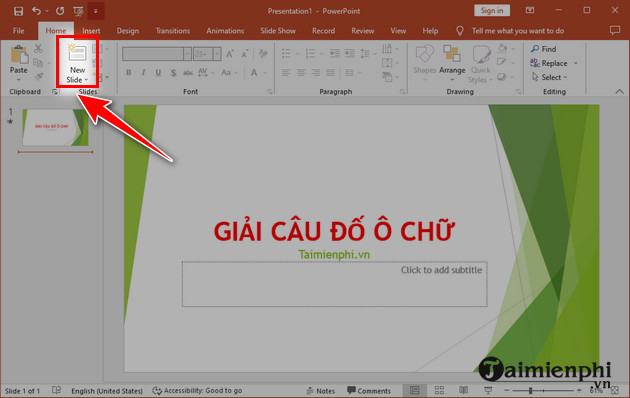Open the Slide Show tab
The width and height of the screenshot is (630, 398).
[x=278, y=31]
